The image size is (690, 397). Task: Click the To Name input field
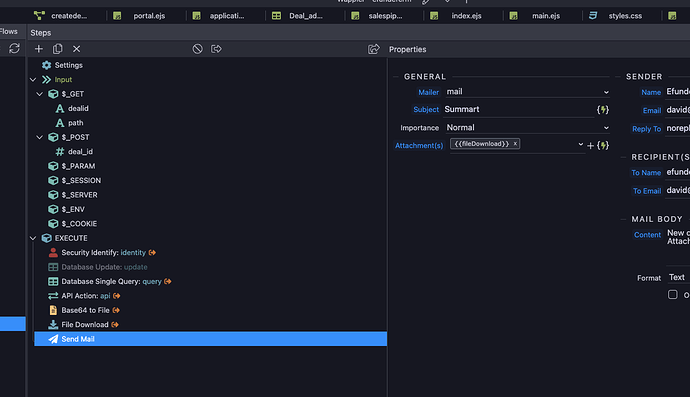[678, 172]
